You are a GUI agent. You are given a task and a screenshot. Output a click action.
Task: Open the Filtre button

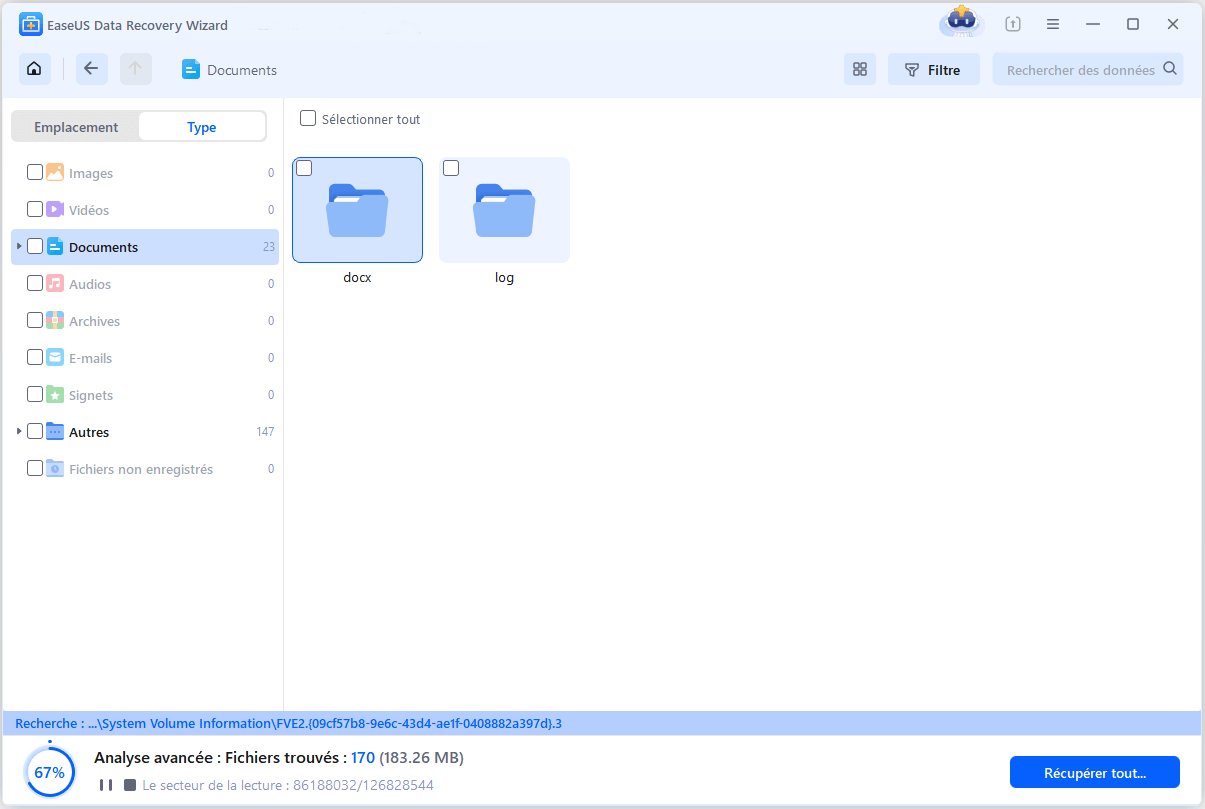[933, 70]
